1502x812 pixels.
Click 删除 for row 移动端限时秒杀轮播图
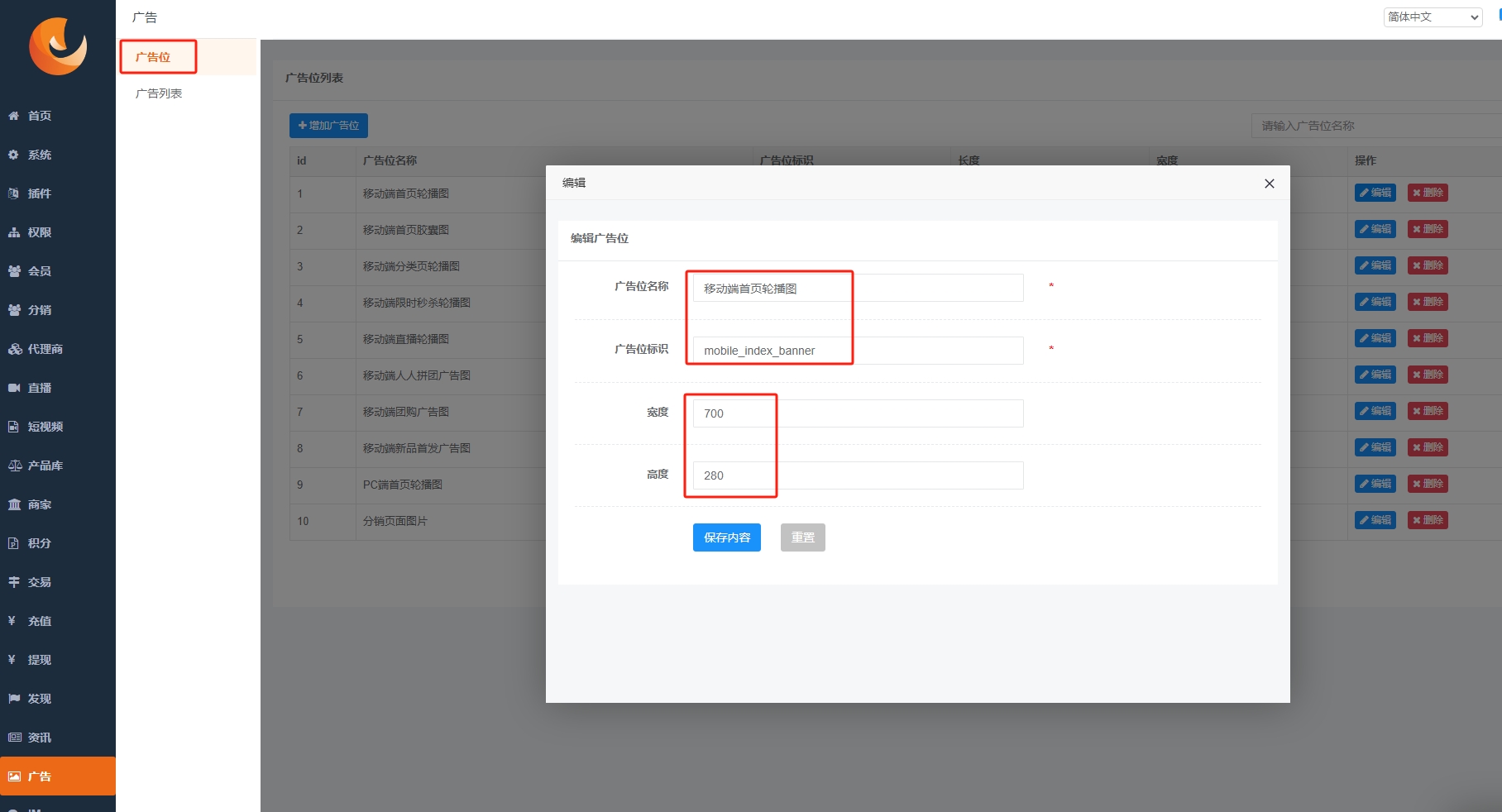[x=1428, y=302]
